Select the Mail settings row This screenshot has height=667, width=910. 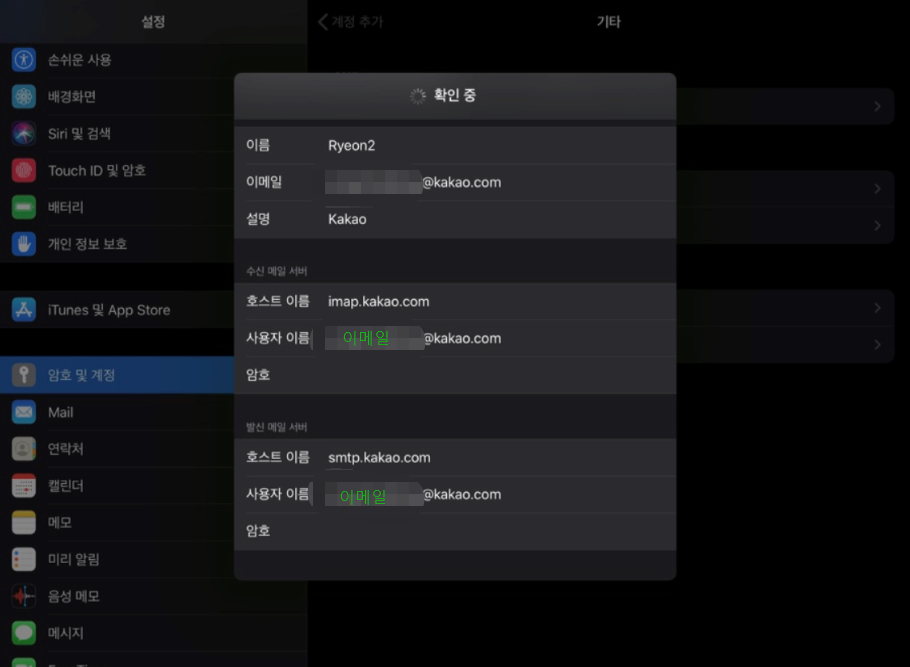coord(117,412)
